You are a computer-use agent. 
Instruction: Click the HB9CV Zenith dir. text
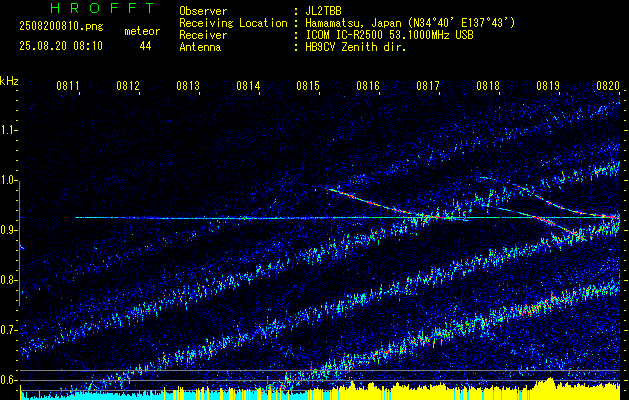click(356, 47)
